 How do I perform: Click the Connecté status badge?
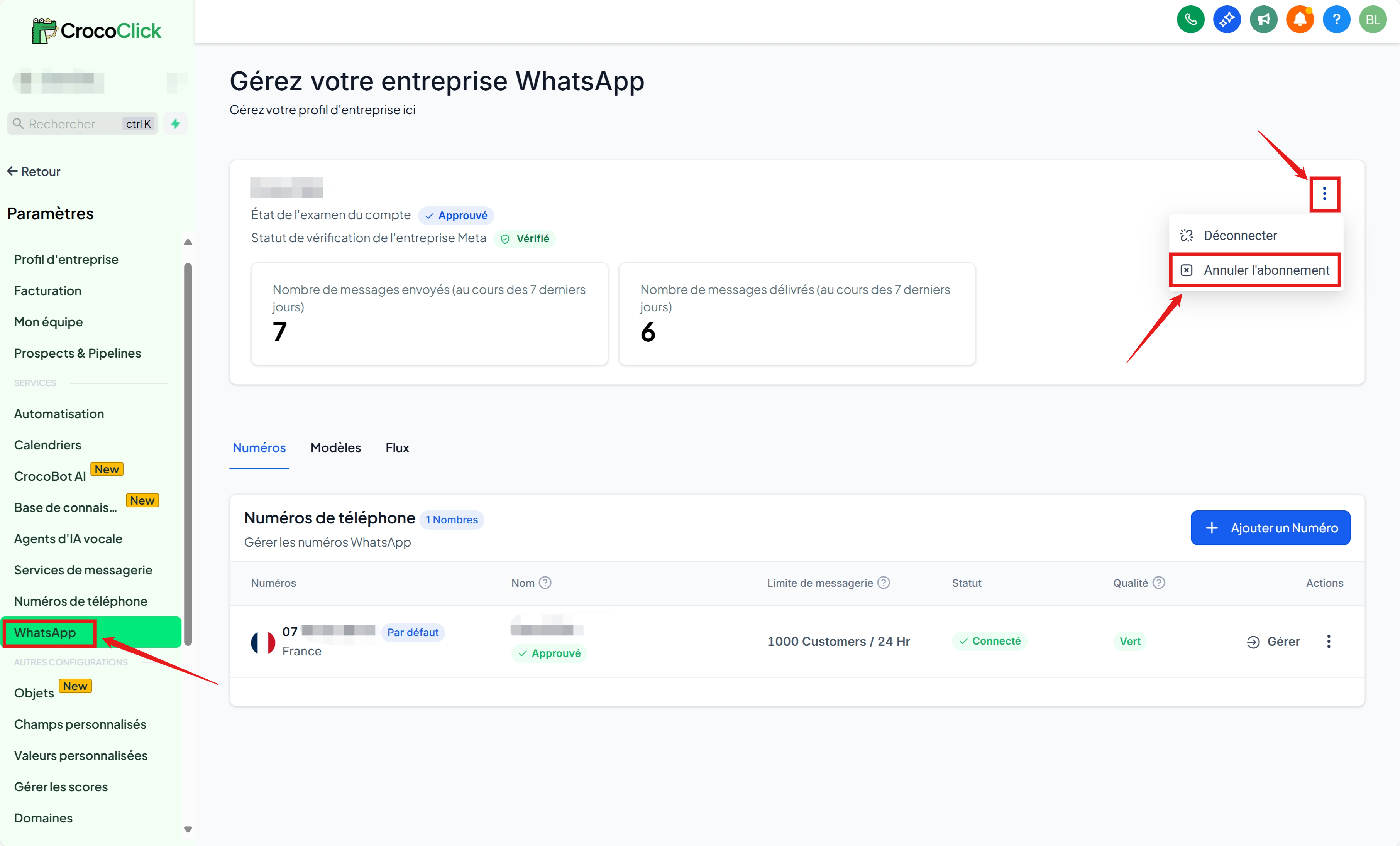click(x=989, y=641)
